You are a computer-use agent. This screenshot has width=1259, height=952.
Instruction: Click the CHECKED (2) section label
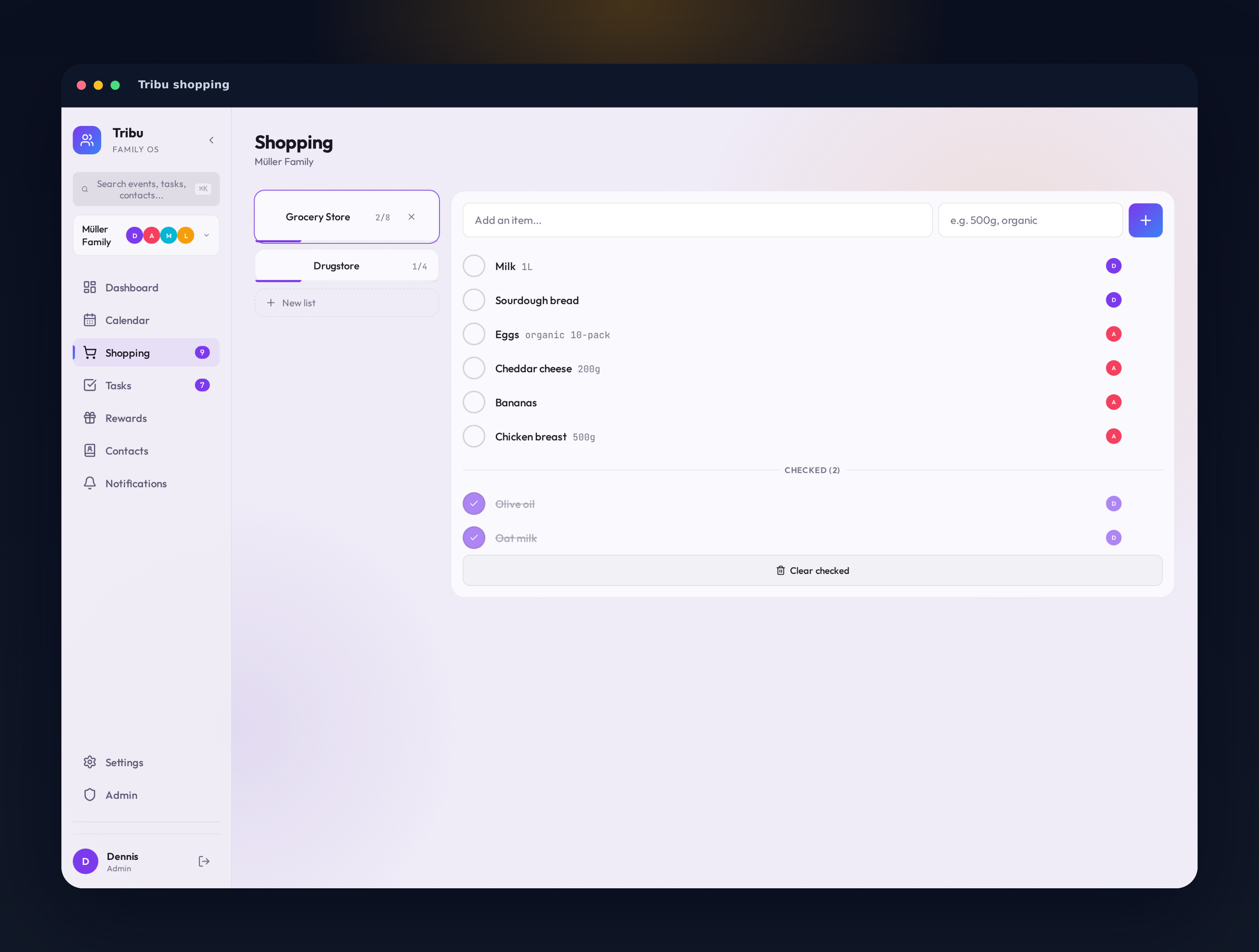point(812,470)
